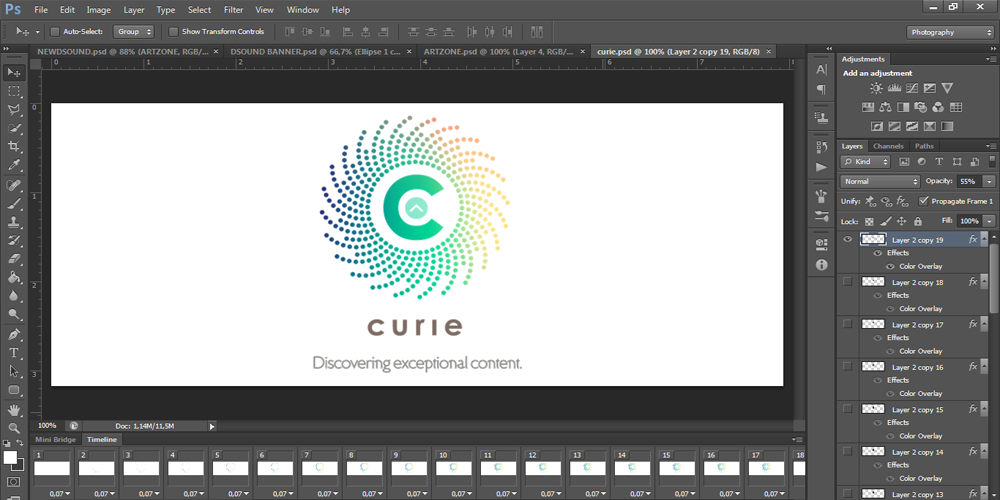Viewport: 1000px width, 500px height.
Task: Select the Eyedropper tool
Action: (x=15, y=165)
